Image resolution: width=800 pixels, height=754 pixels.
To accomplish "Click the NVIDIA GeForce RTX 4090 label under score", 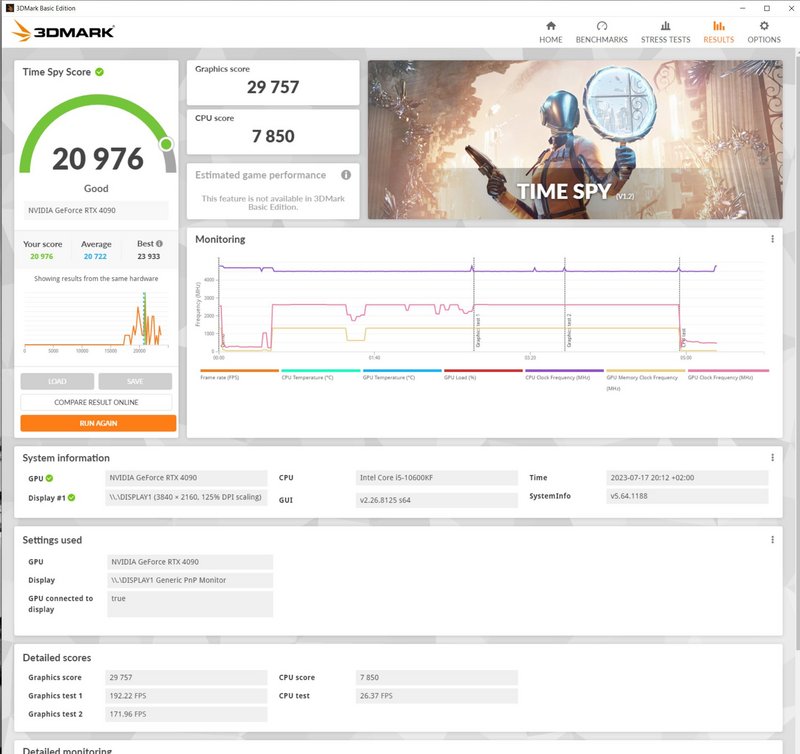I will (x=96, y=210).
